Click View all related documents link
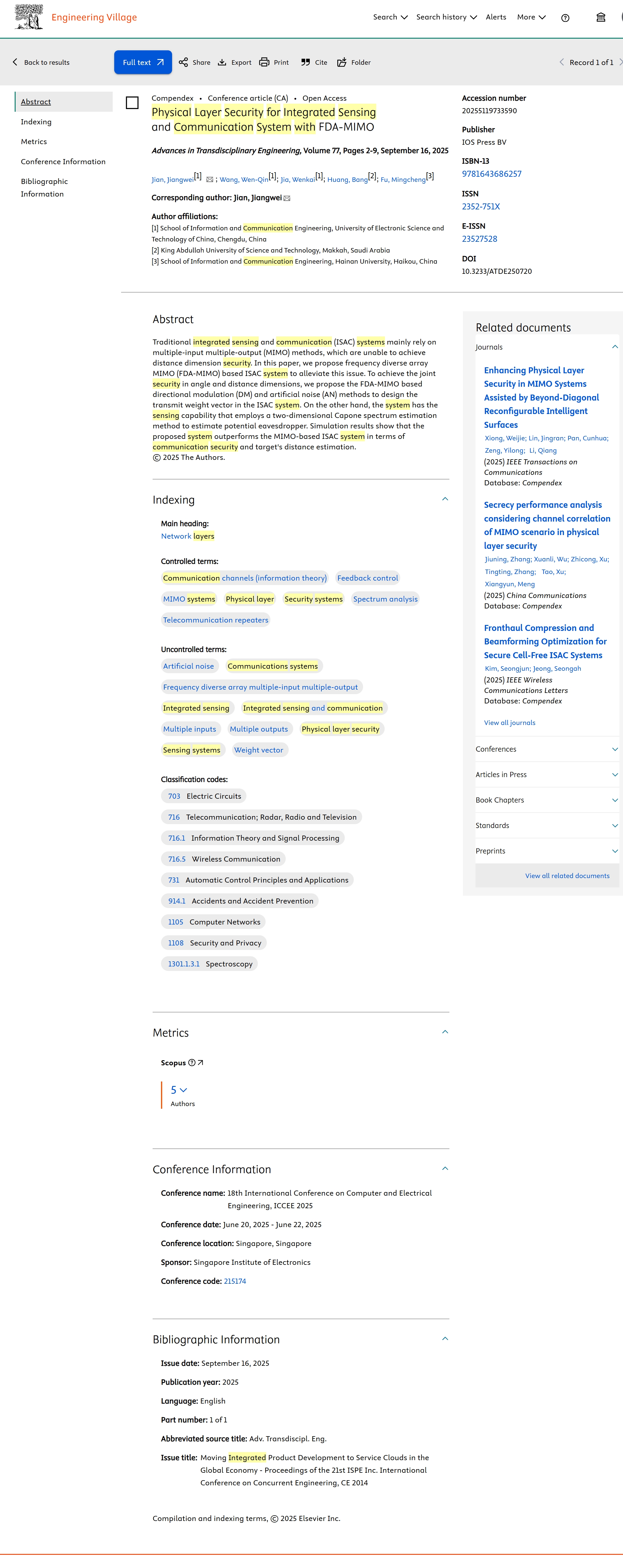The image size is (623, 1568). click(x=567, y=876)
